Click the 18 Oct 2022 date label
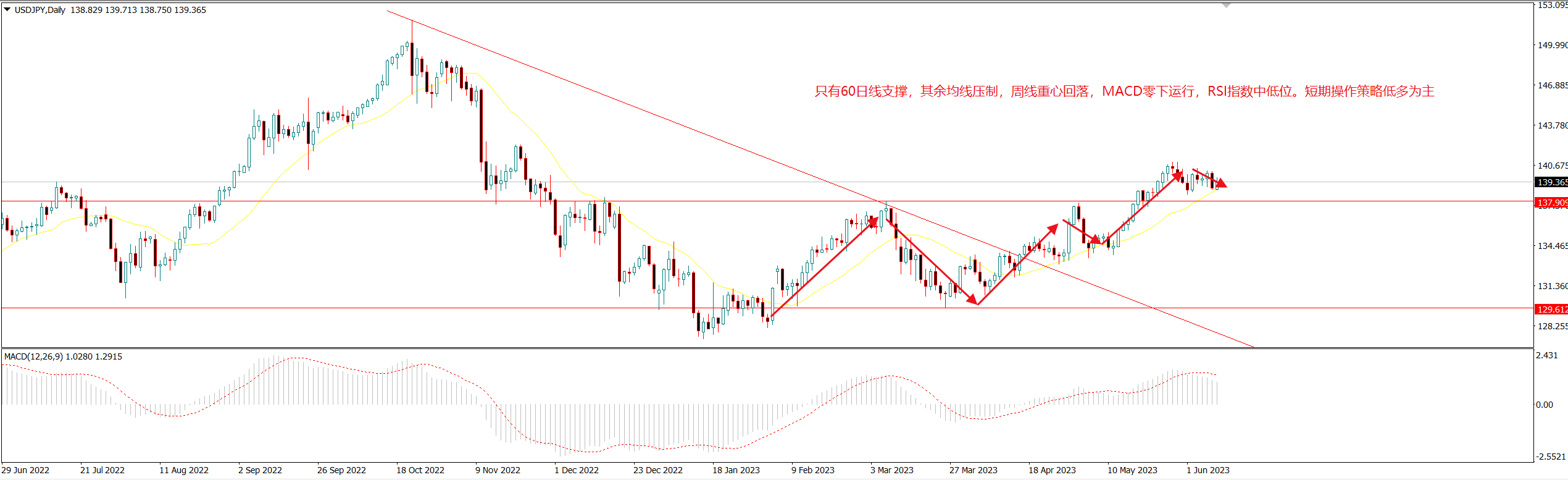 pyautogui.click(x=420, y=470)
